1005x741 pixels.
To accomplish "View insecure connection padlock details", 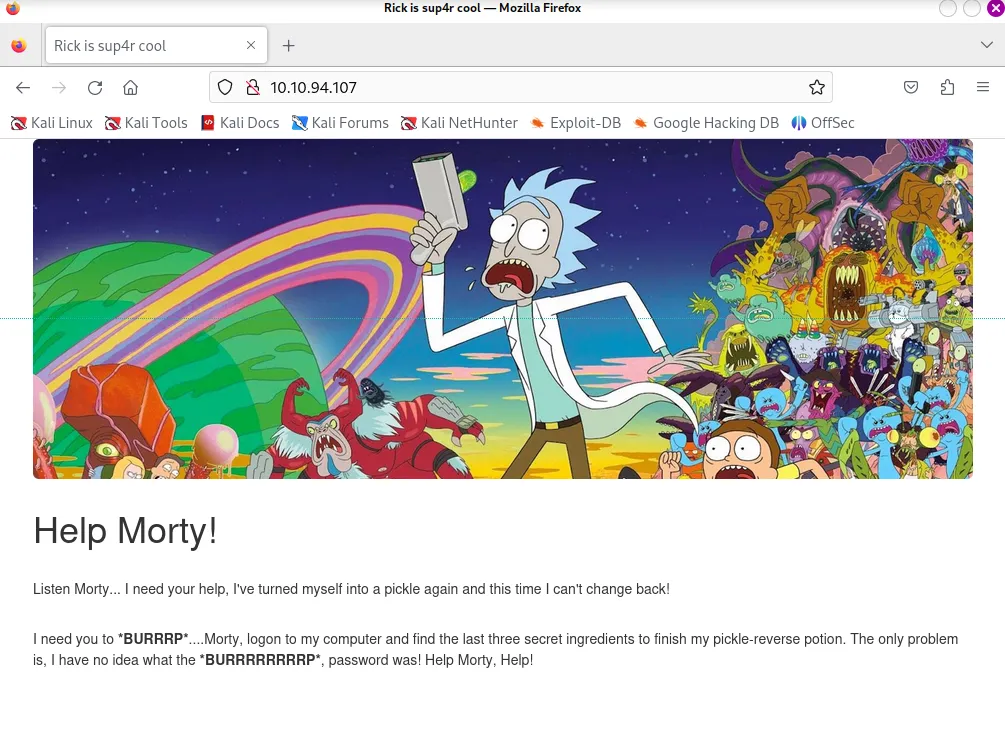I will tap(253, 87).
